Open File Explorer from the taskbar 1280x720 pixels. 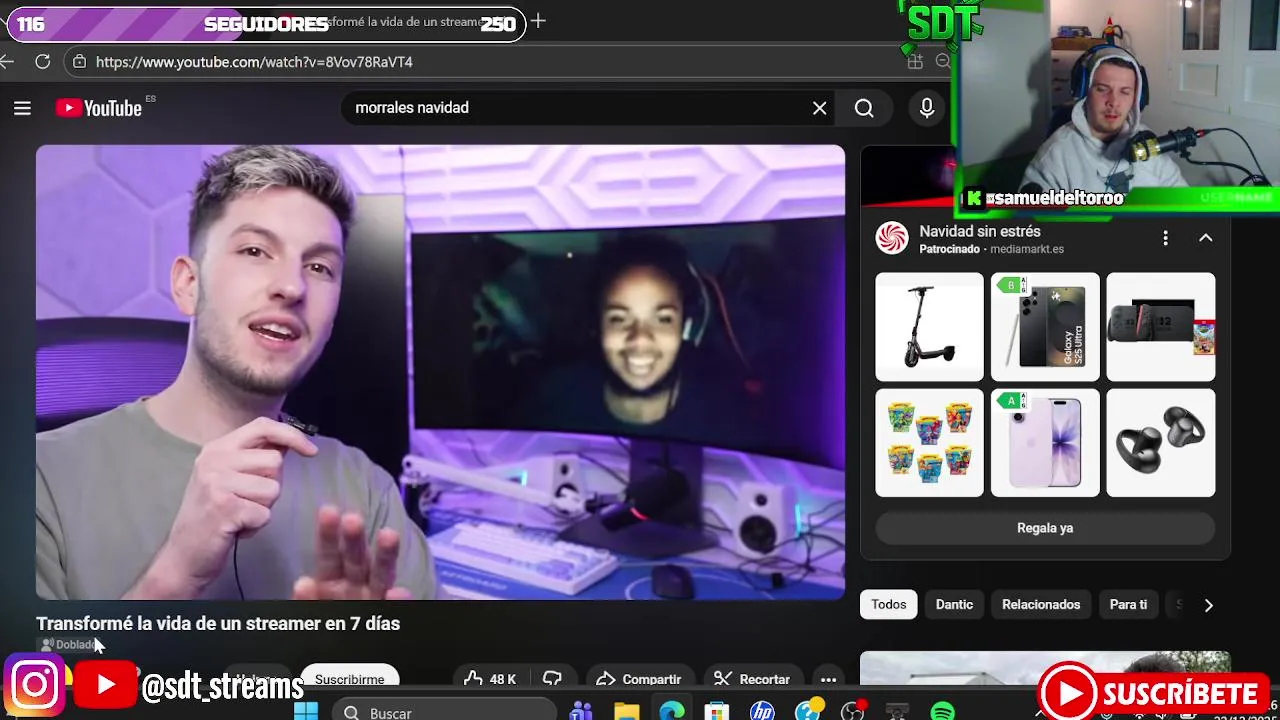pos(626,712)
